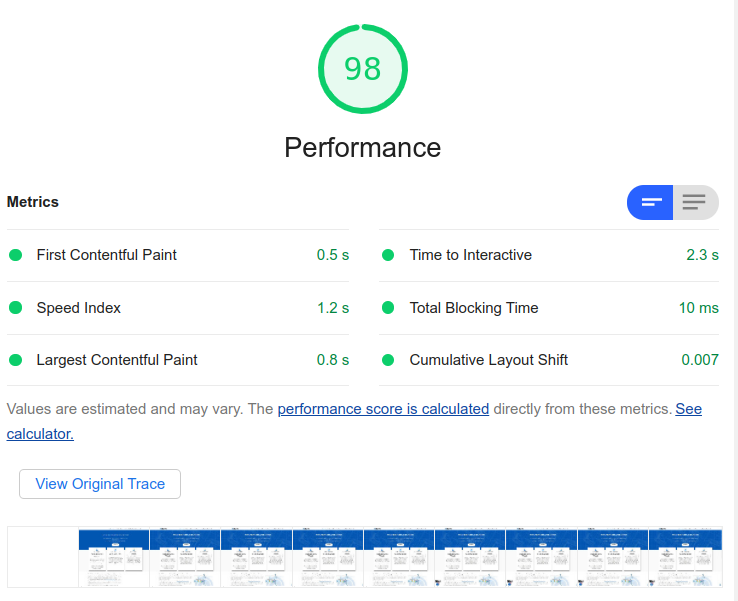Click the 1.2 s Speed Index value

tap(333, 308)
